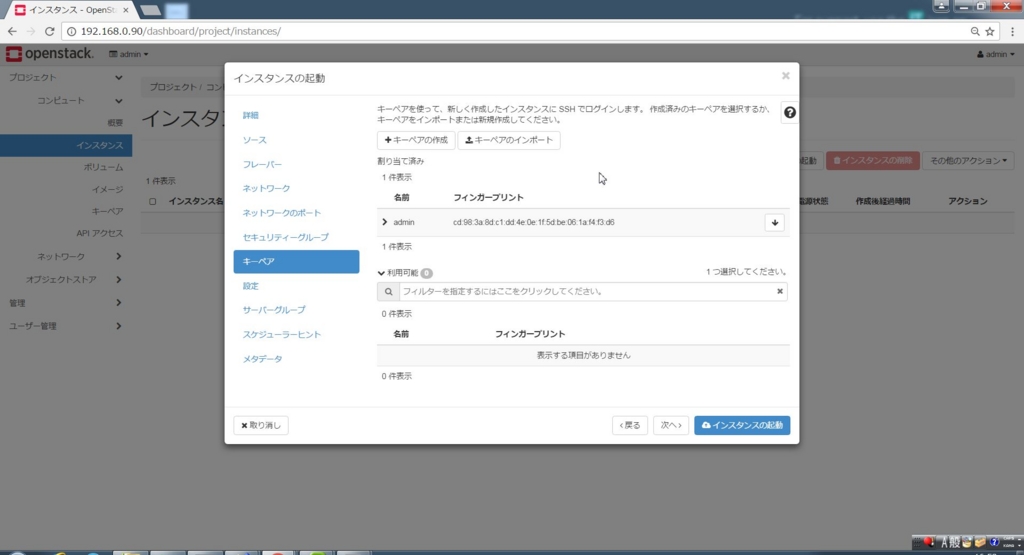Open the メタデータ step
Screen dimensions: 1024x555
coord(263,359)
